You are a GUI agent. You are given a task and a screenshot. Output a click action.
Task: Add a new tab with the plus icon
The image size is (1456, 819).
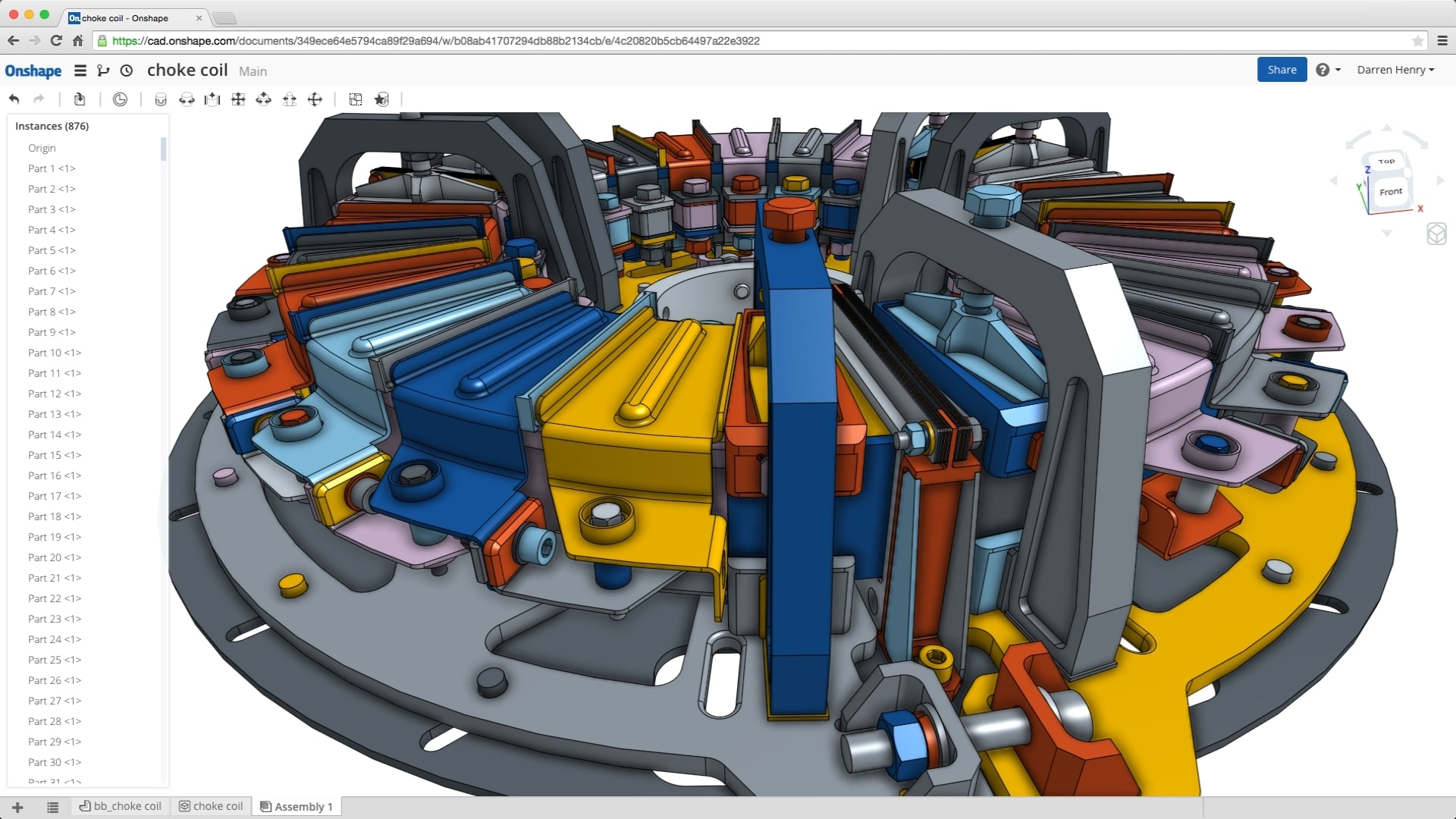click(17, 807)
